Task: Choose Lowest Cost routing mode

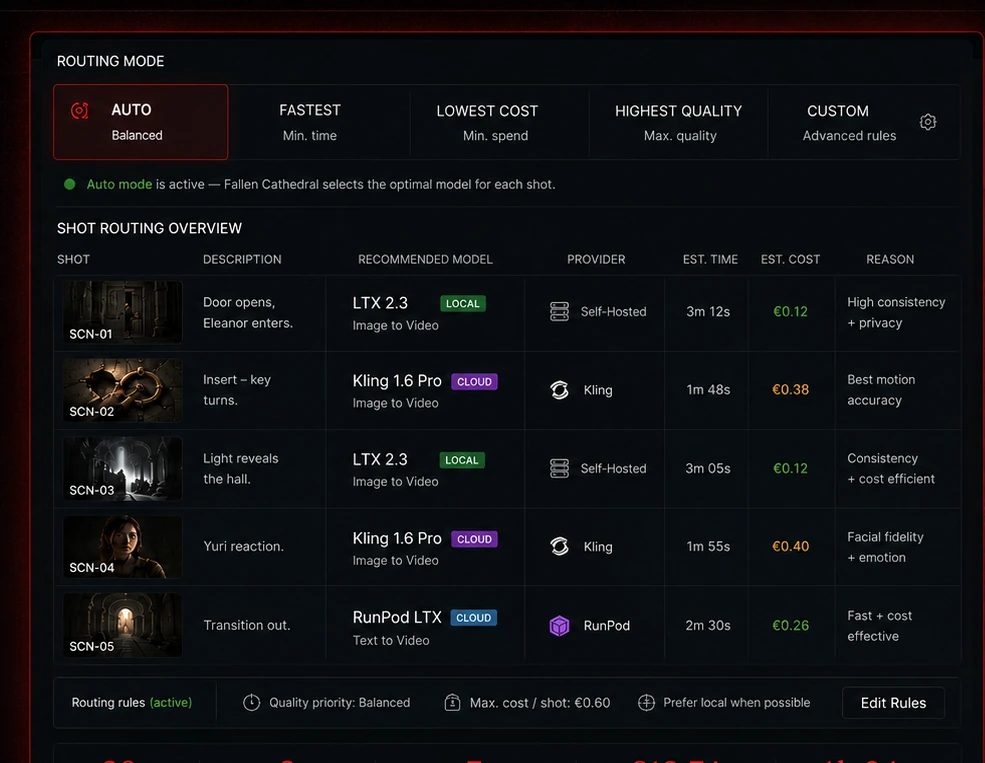Action: (x=487, y=122)
